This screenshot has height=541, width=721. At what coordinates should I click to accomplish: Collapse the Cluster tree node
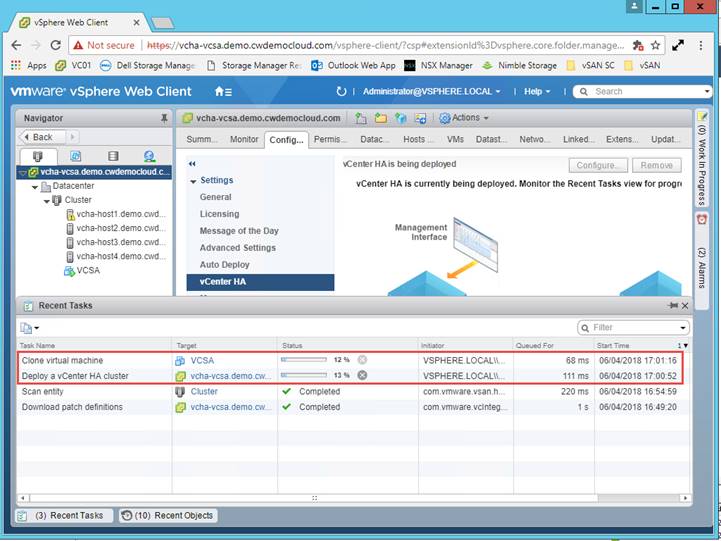[46, 201]
